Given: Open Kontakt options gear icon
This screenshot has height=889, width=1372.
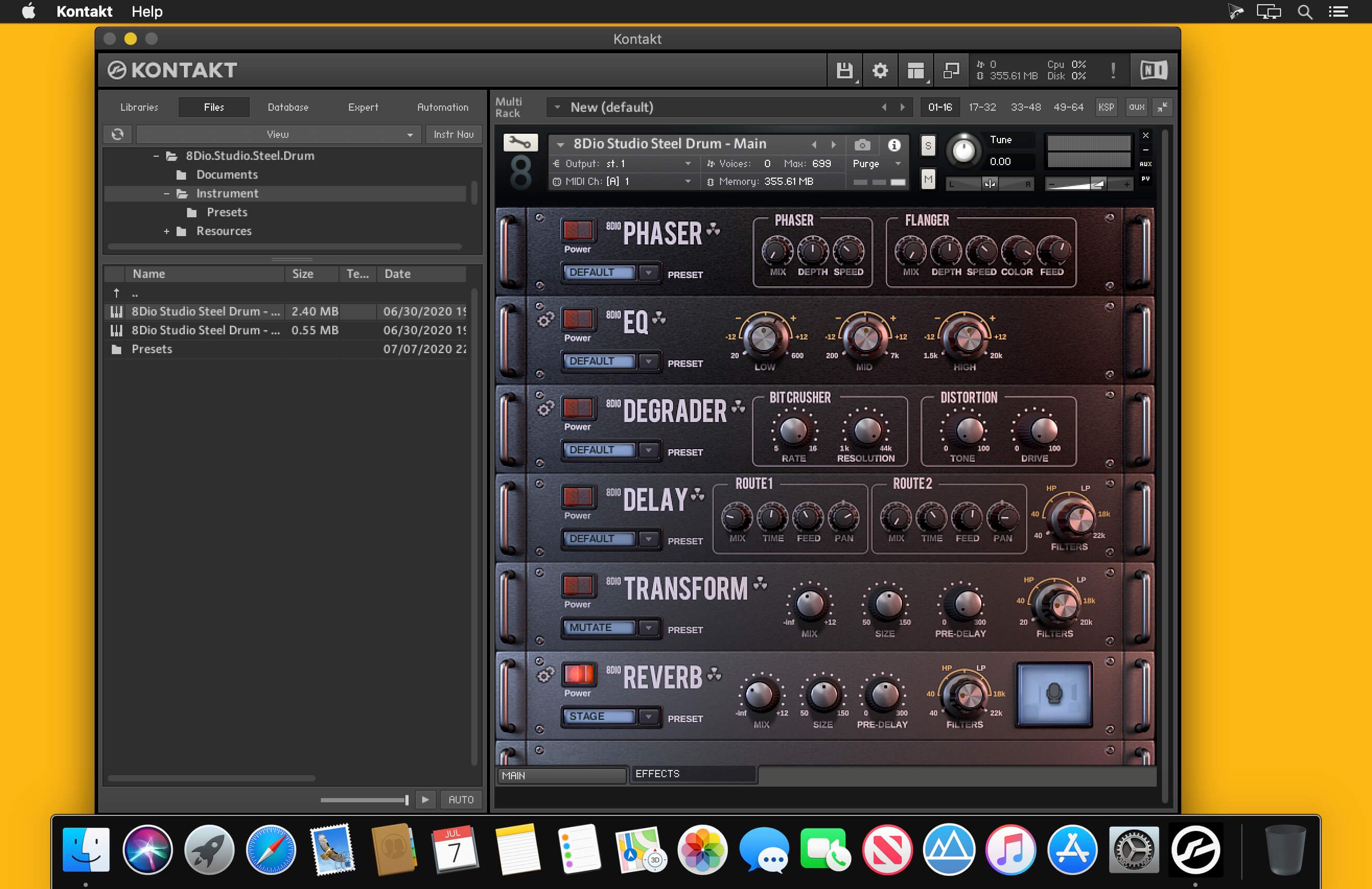Looking at the screenshot, I should 880,71.
